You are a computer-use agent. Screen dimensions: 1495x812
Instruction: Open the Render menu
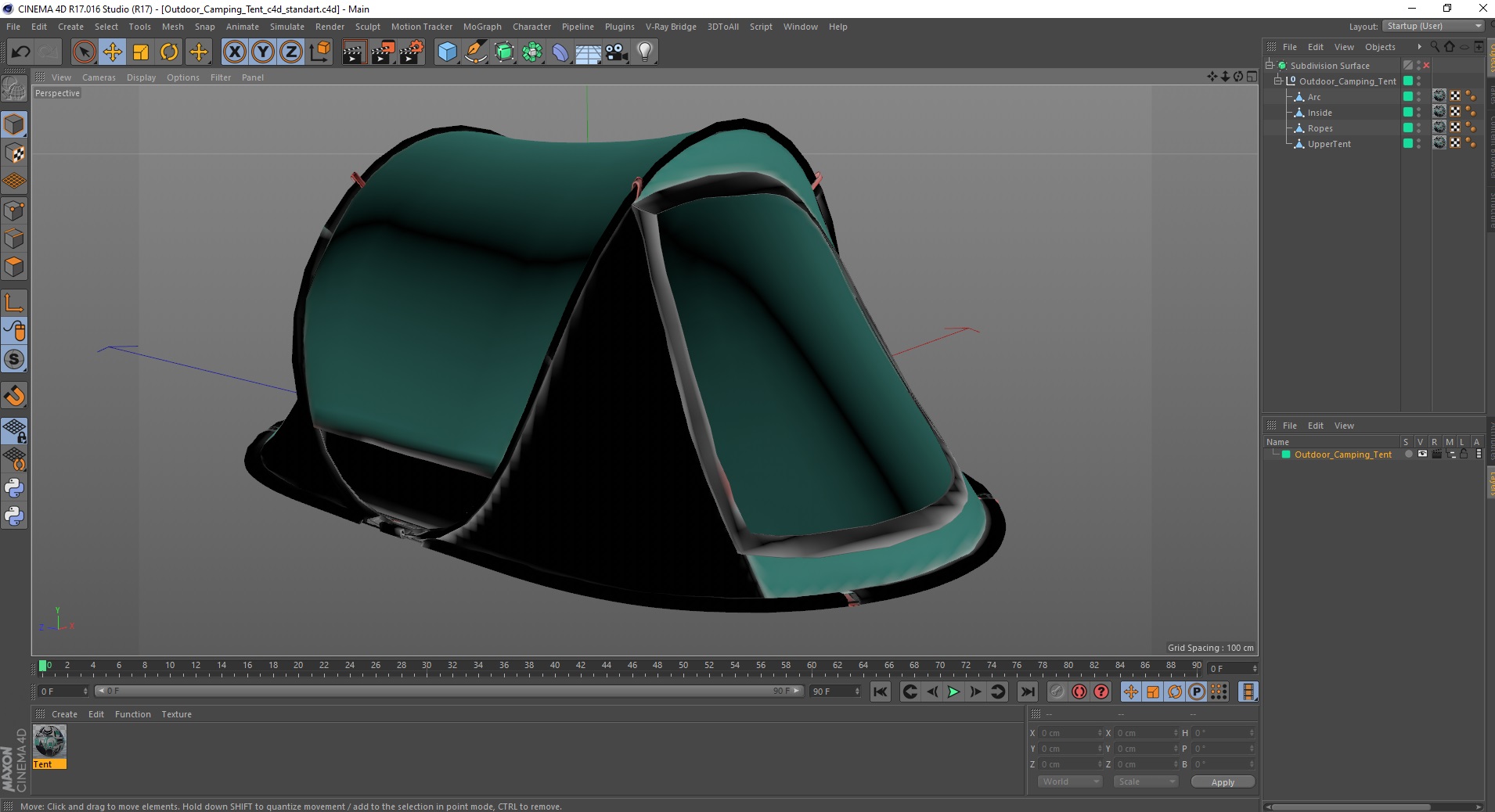(330, 27)
